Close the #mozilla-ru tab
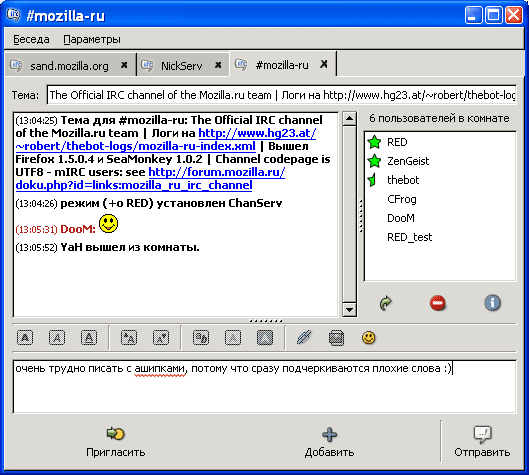The image size is (529, 475). tap(324, 64)
